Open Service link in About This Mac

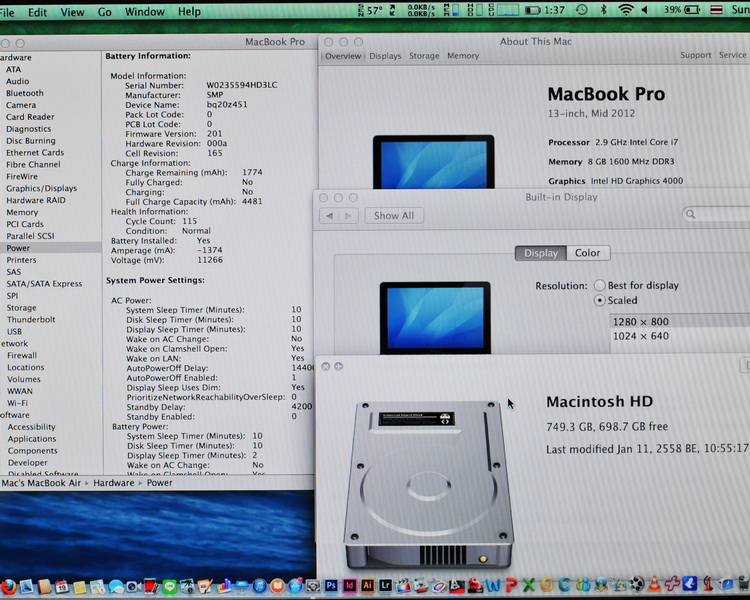pos(732,55)
